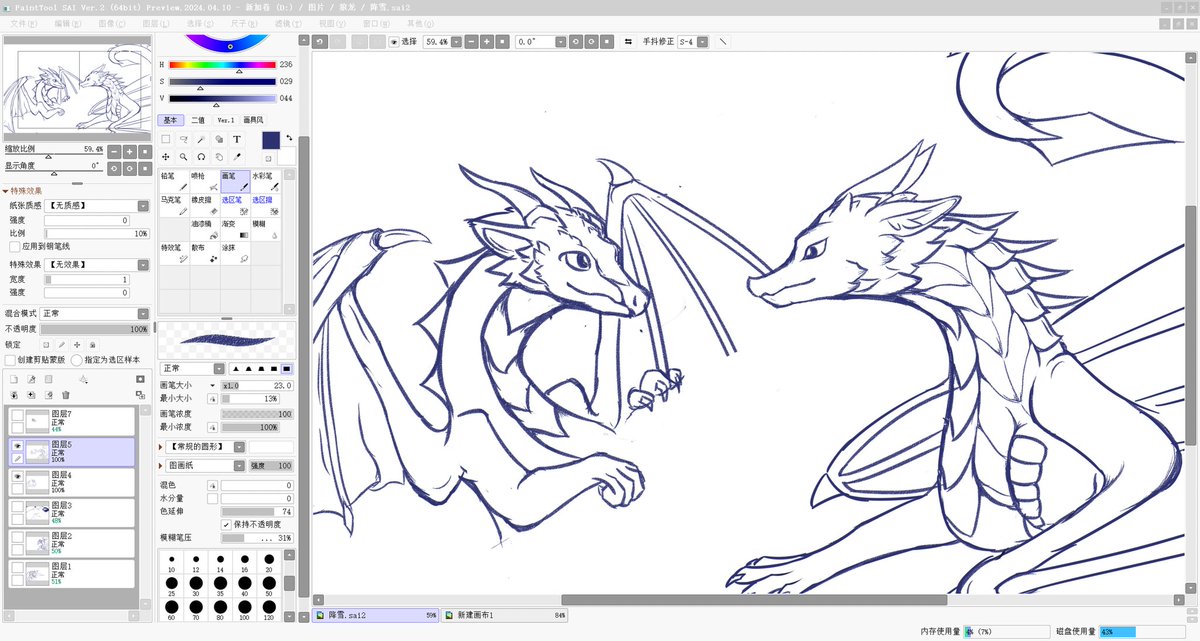Select the 马克笔 marker tool

174,205
